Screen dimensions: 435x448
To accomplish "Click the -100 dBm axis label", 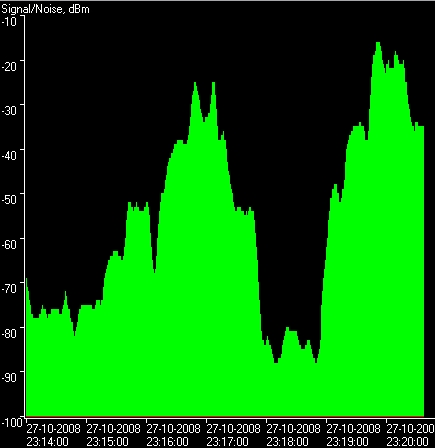I will tap(12, 422).
